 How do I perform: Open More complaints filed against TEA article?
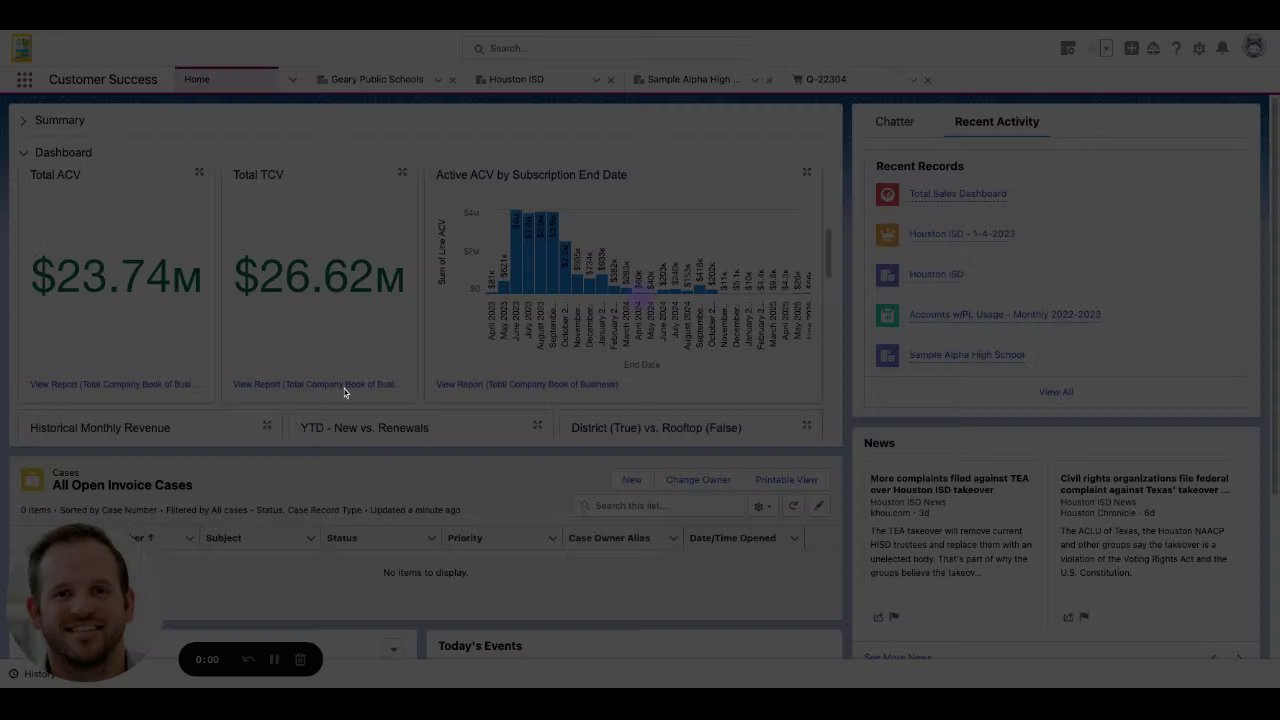point(949,484)
